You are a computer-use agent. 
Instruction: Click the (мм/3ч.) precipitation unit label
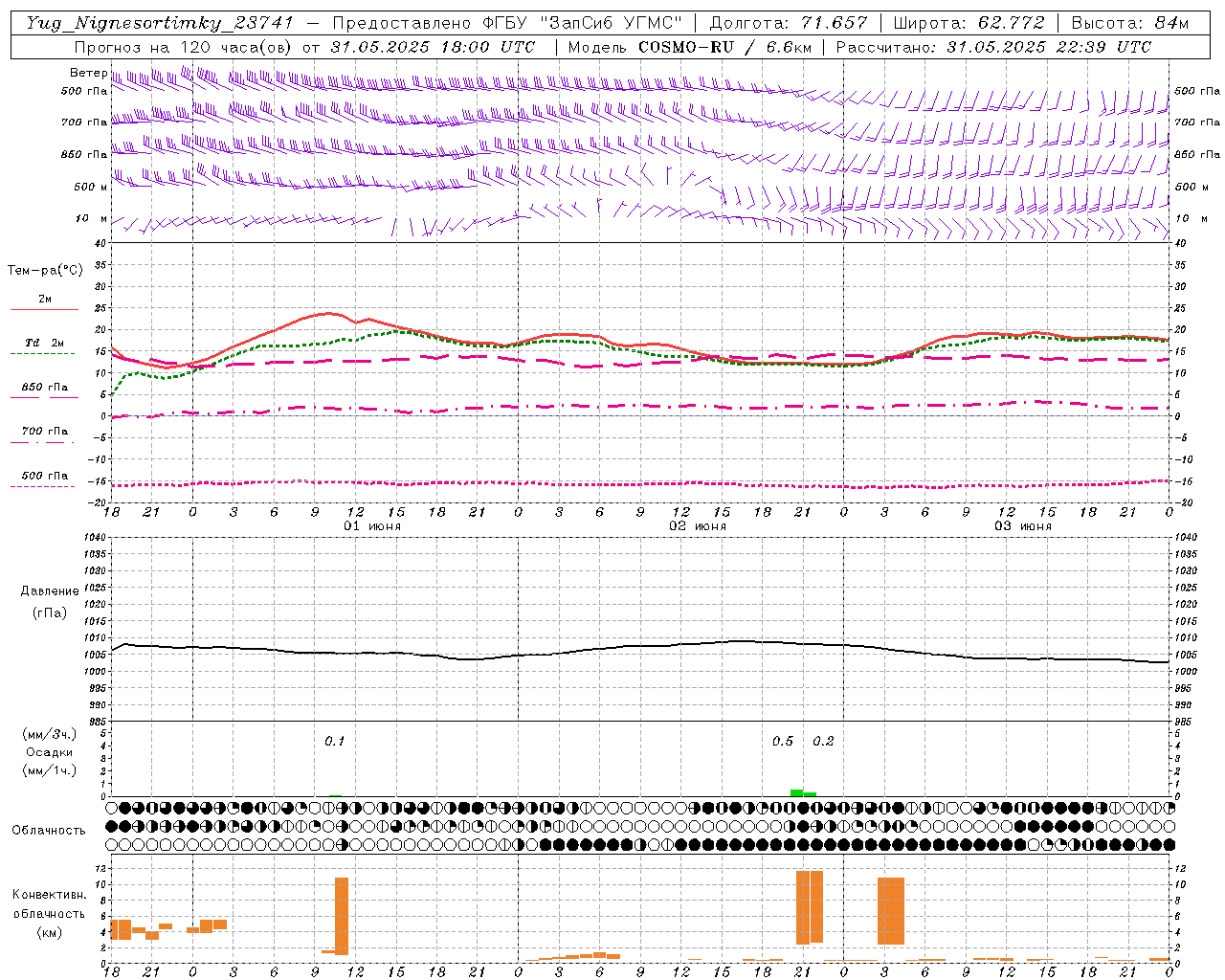pos(50,734)
